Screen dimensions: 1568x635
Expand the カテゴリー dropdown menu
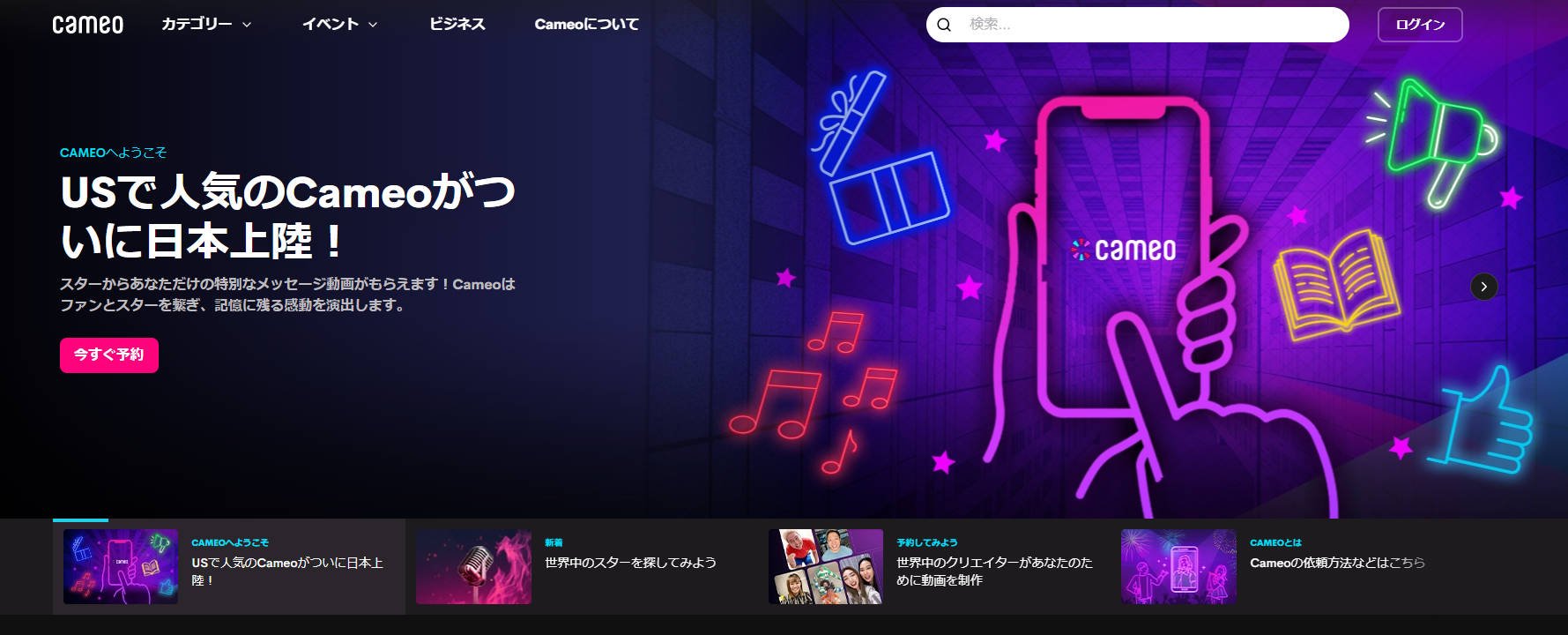pos(206,25)
